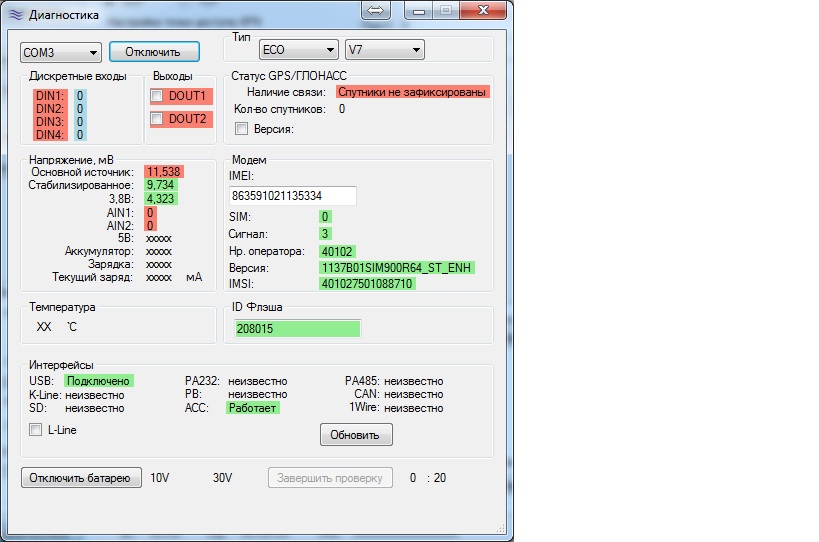
Task: Open the V7 version dropdown
Action: (x=385, y=50)
